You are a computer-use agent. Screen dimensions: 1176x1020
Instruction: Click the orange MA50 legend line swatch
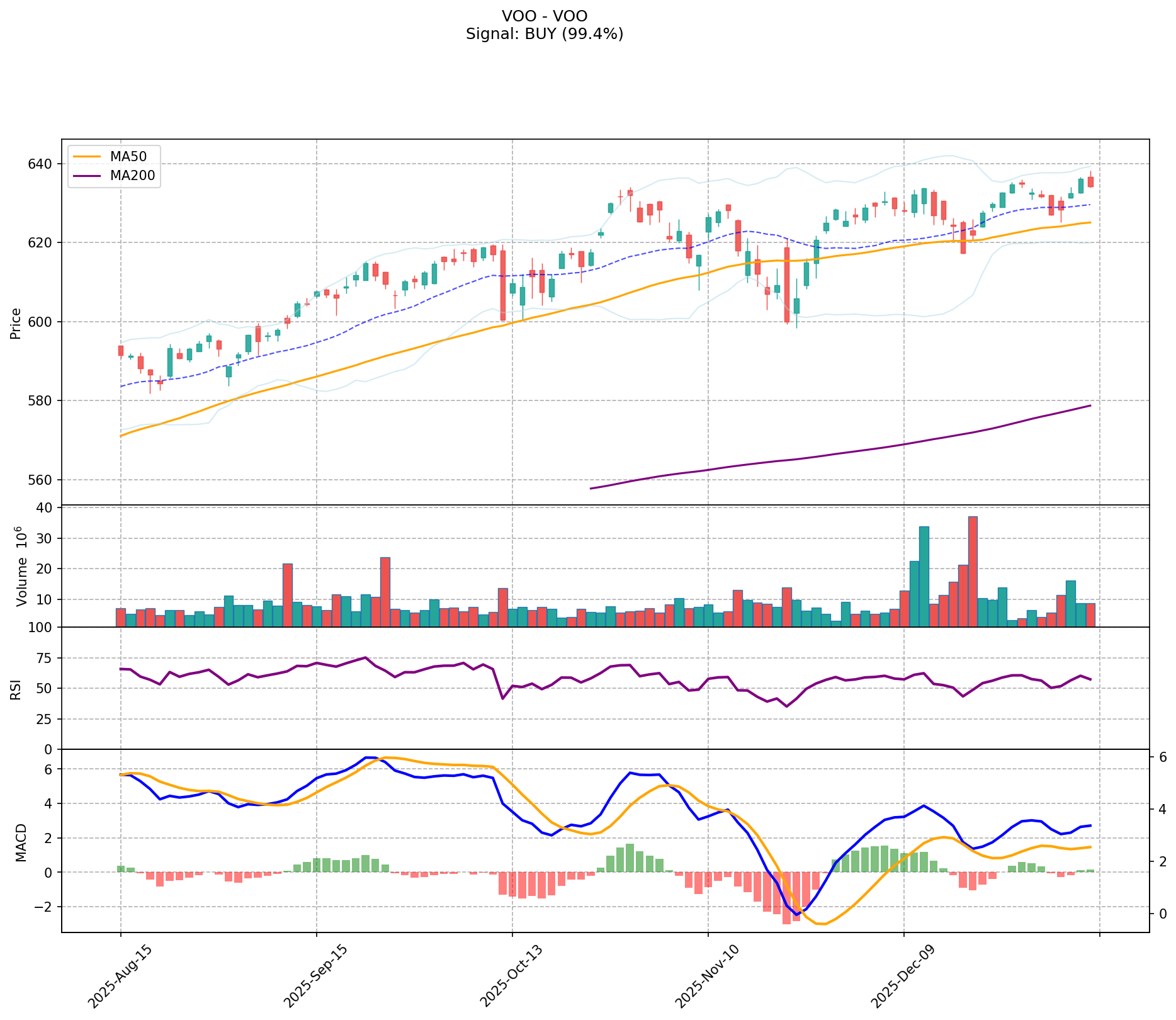(x=86, y=157)
